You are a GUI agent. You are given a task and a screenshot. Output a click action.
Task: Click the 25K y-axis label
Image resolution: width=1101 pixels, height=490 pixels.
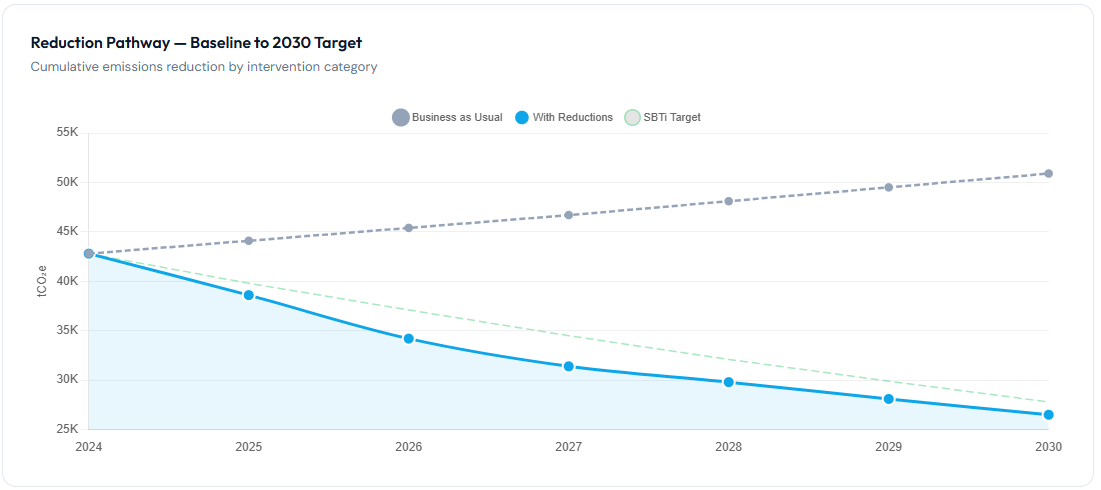coord(67,429)
